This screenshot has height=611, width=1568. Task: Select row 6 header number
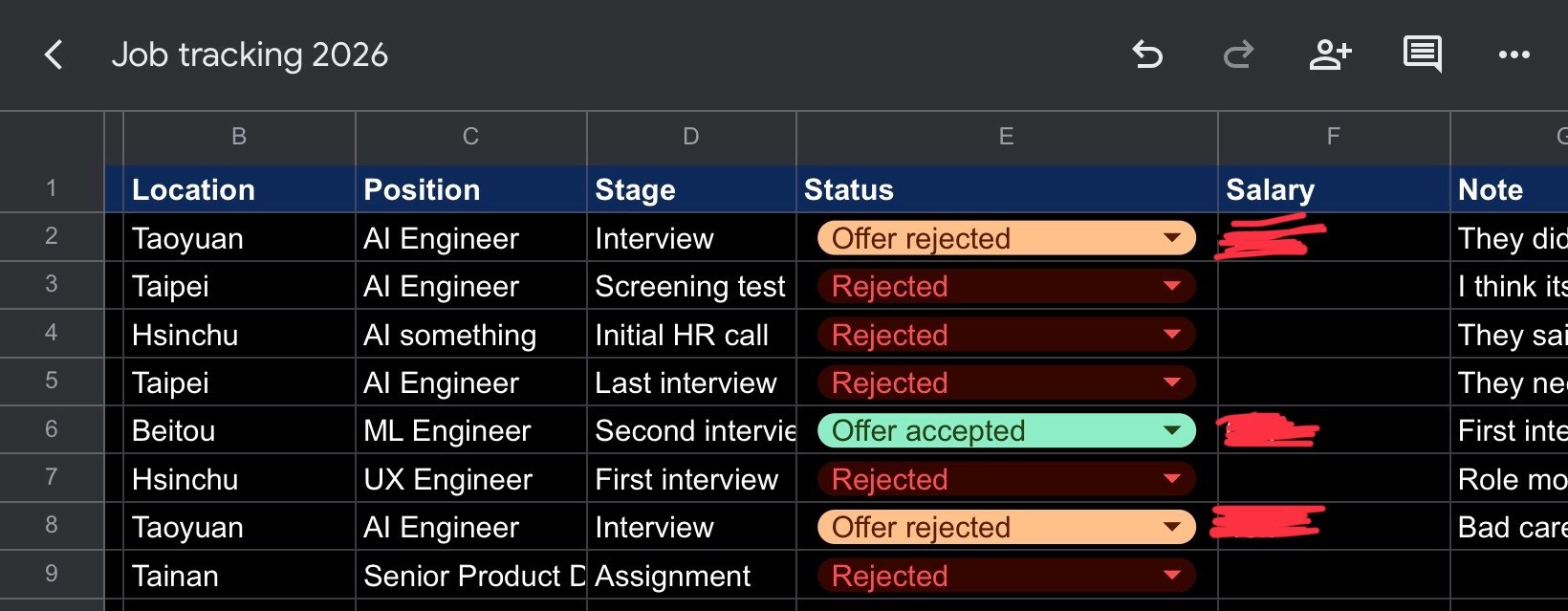coord(52,429)
